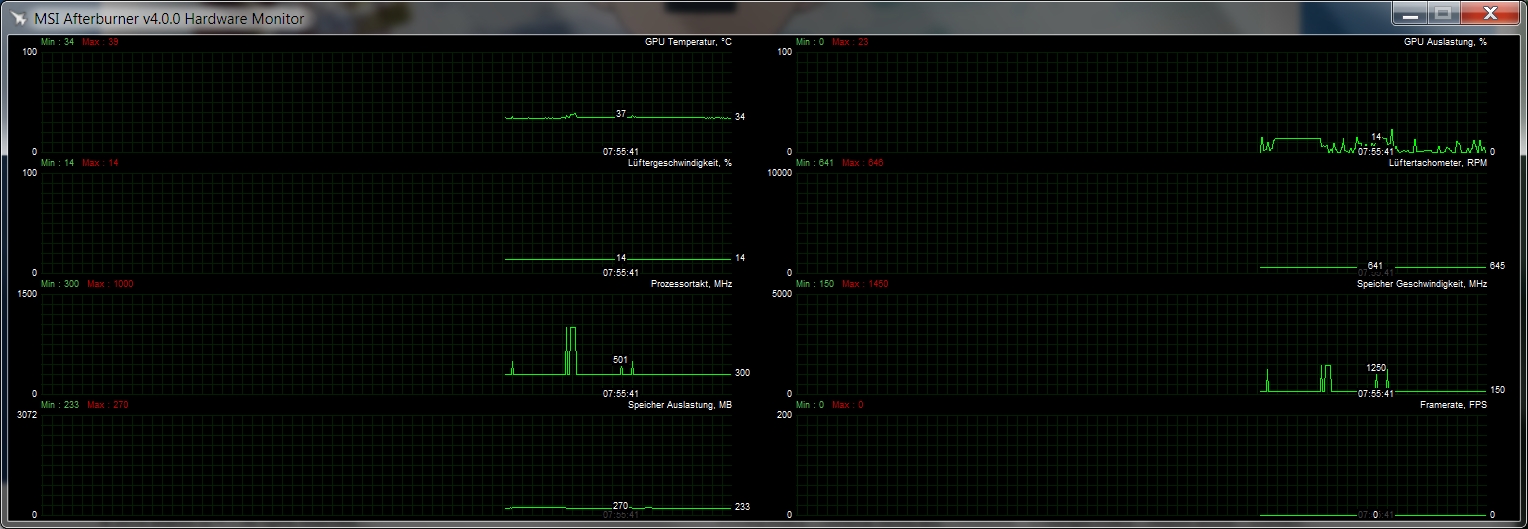Click the 07:55:41 timestamp under Lüftergeschwindigkeit
The image size is (1528, 529).
pyautogui.click(x=621, y=272)
